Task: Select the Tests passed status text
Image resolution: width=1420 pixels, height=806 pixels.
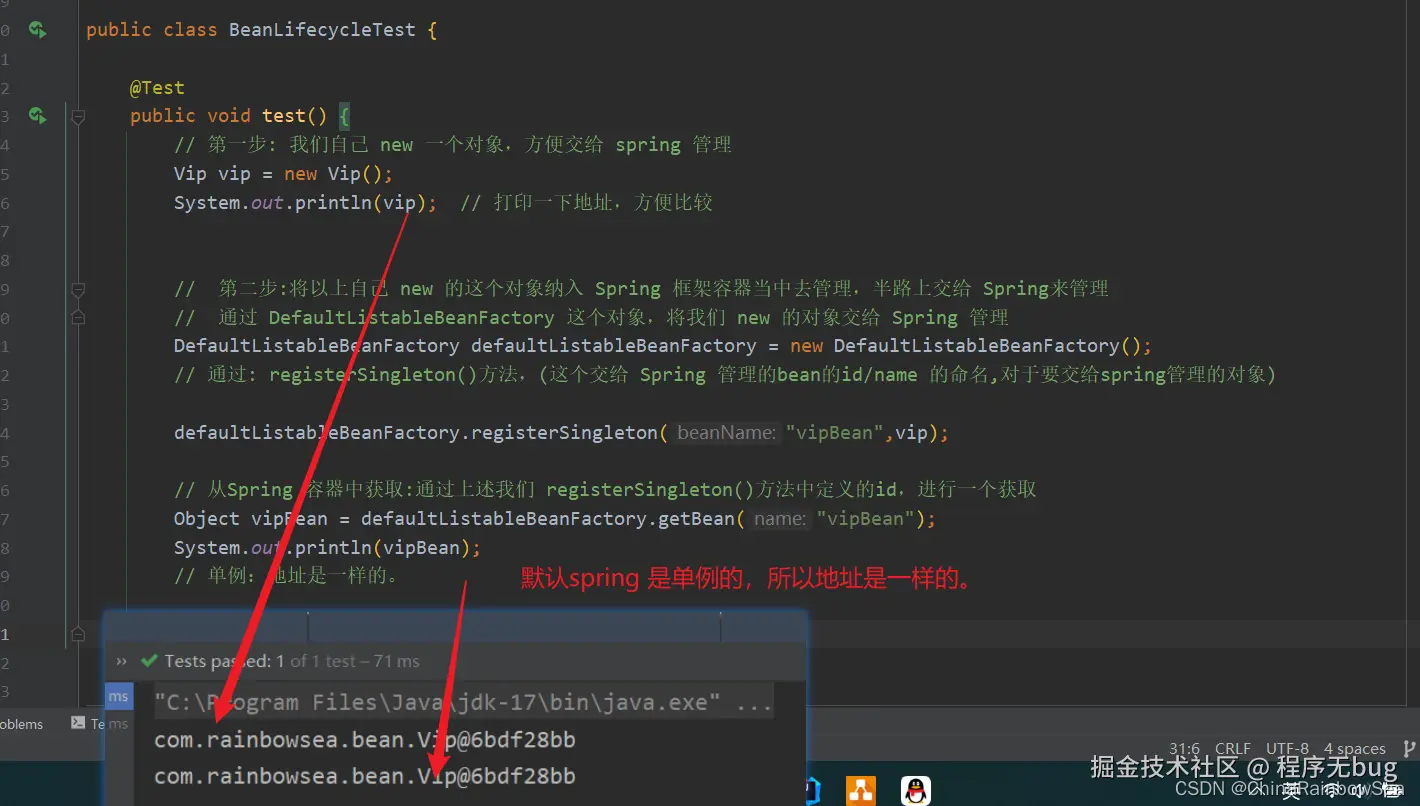Action: (292, 661)
